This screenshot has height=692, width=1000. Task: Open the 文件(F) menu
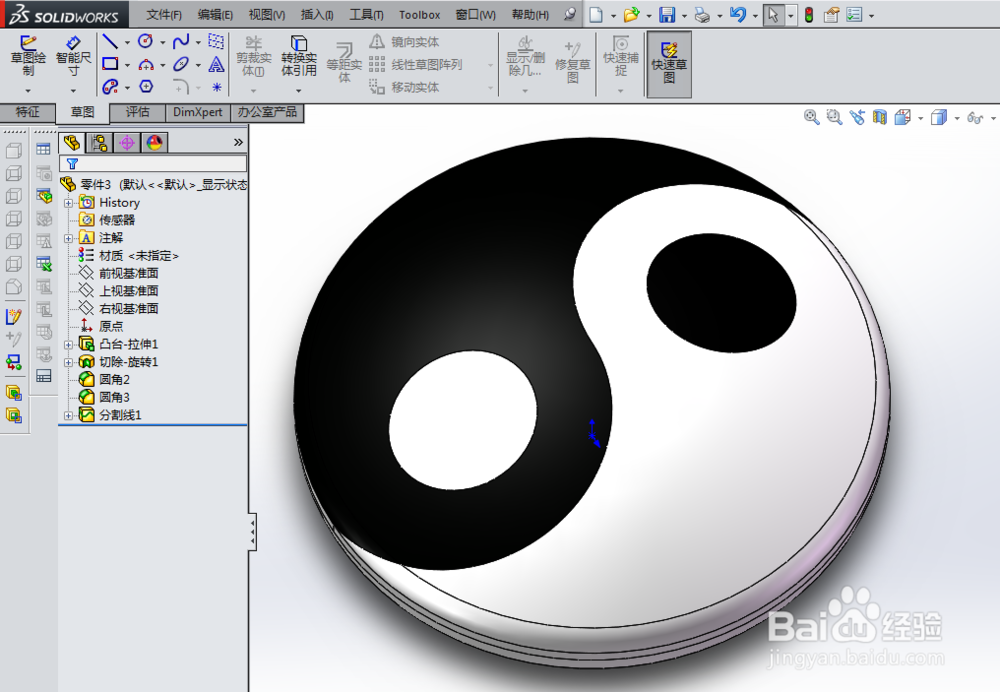pos(164,15)
